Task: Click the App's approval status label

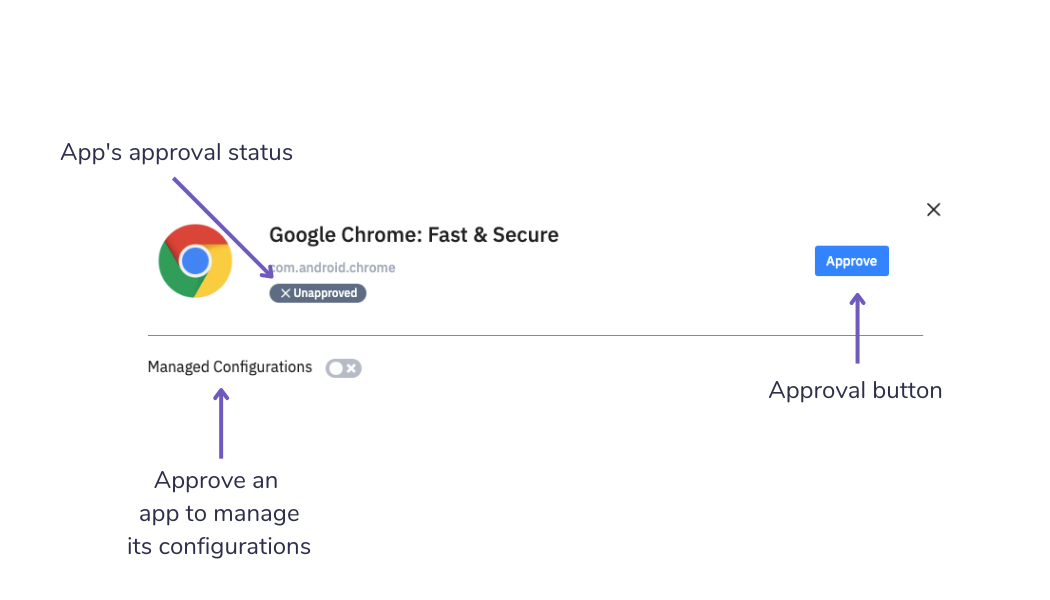Action: pos(176,152)
